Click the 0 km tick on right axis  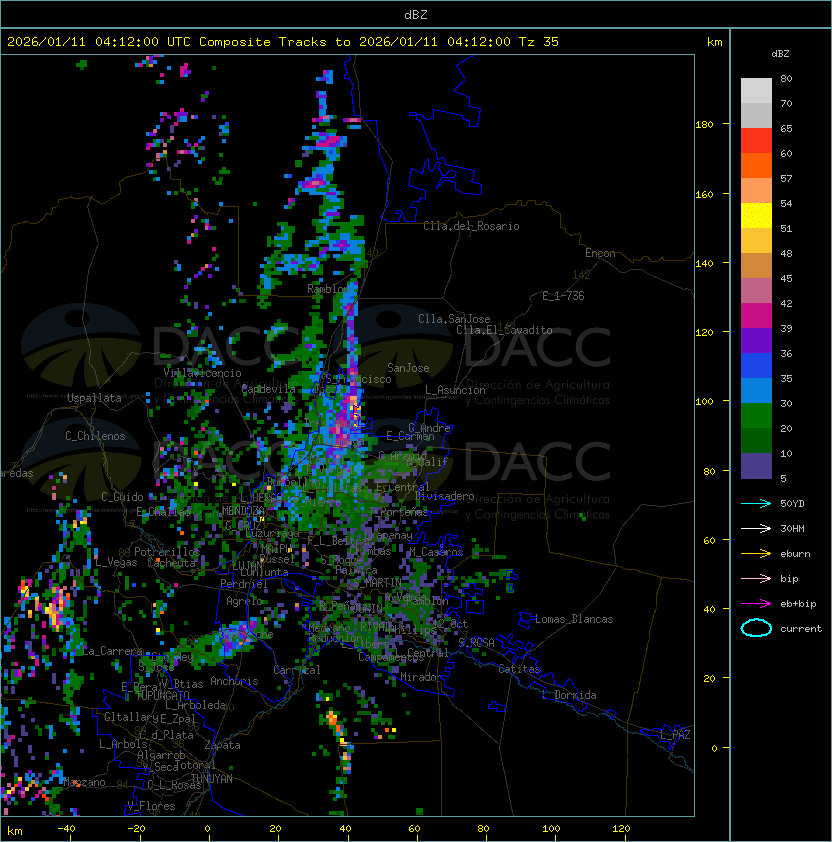[714, 749]
